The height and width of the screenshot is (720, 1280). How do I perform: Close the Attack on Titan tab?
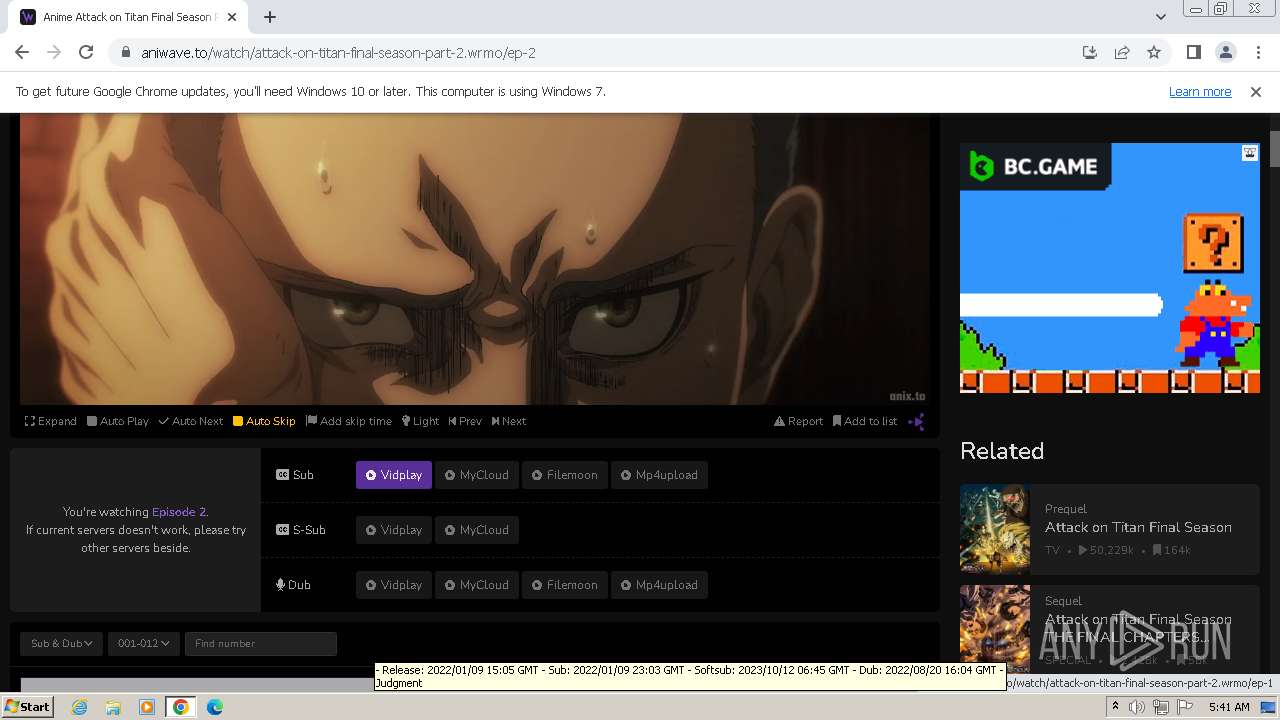(x=232, y=17)
